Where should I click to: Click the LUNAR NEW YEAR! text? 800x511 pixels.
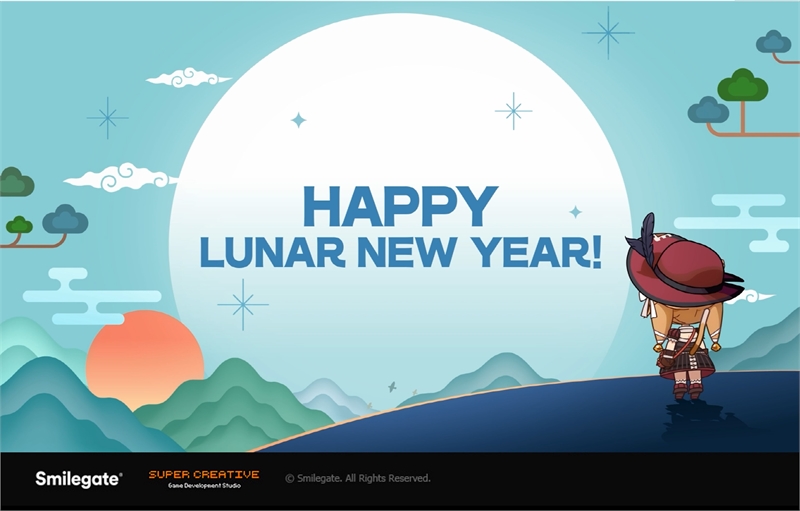coord(401,252)
